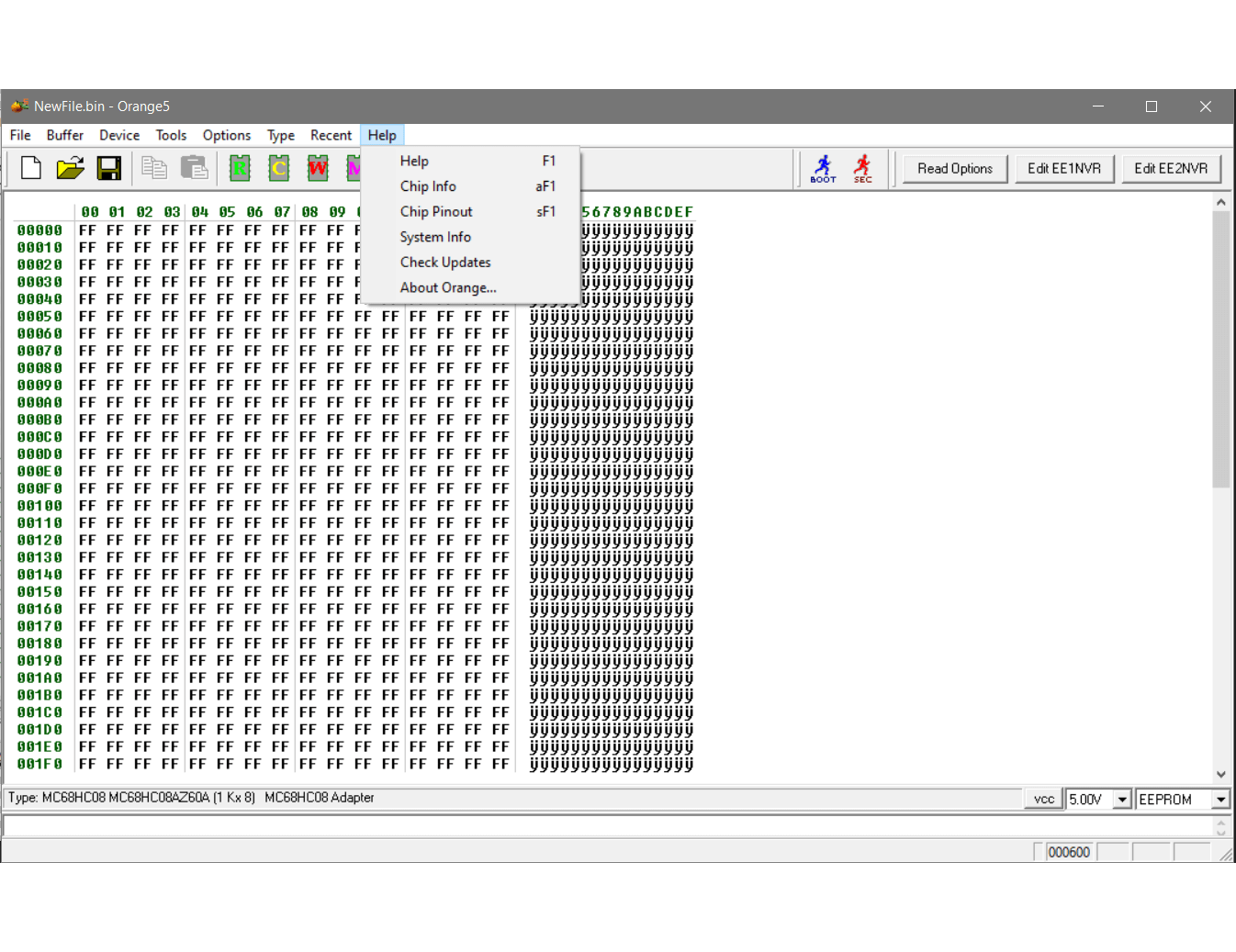This screenshot has width=1236, height=952.
Task: Close the Orange5 window
Action: tap(1206, 106)
